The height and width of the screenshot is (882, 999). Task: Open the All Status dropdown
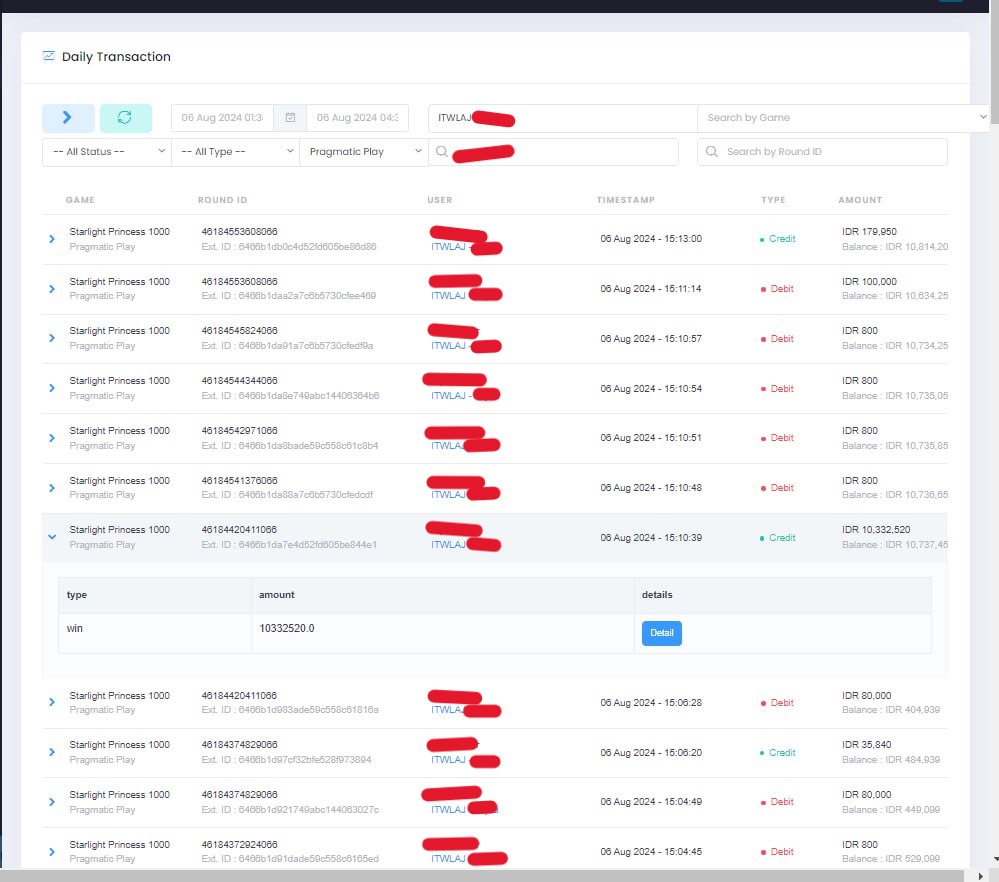pos(106,152)
